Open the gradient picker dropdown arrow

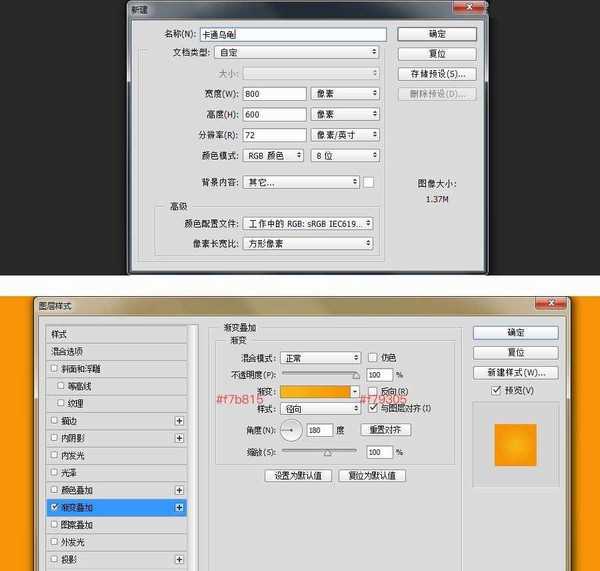pyautogui.click(x=355, y=392)
